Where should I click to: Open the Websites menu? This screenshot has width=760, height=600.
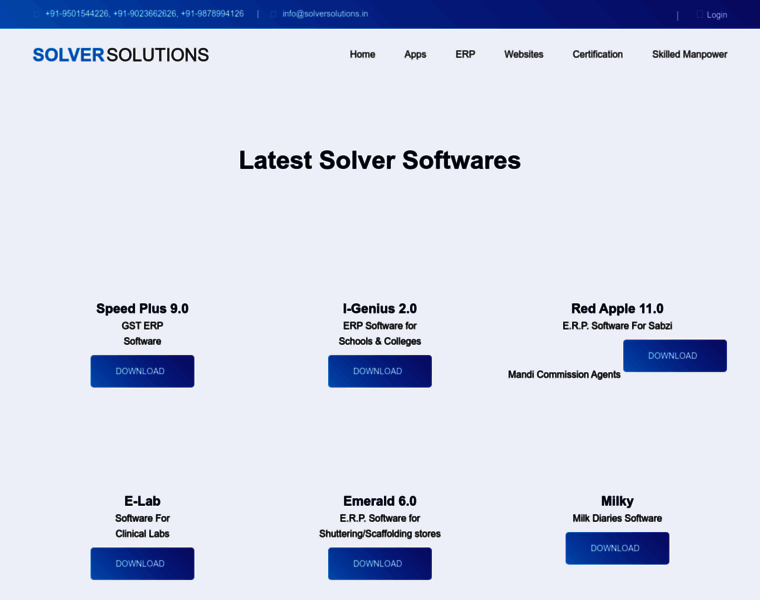(x=524, y=54)
